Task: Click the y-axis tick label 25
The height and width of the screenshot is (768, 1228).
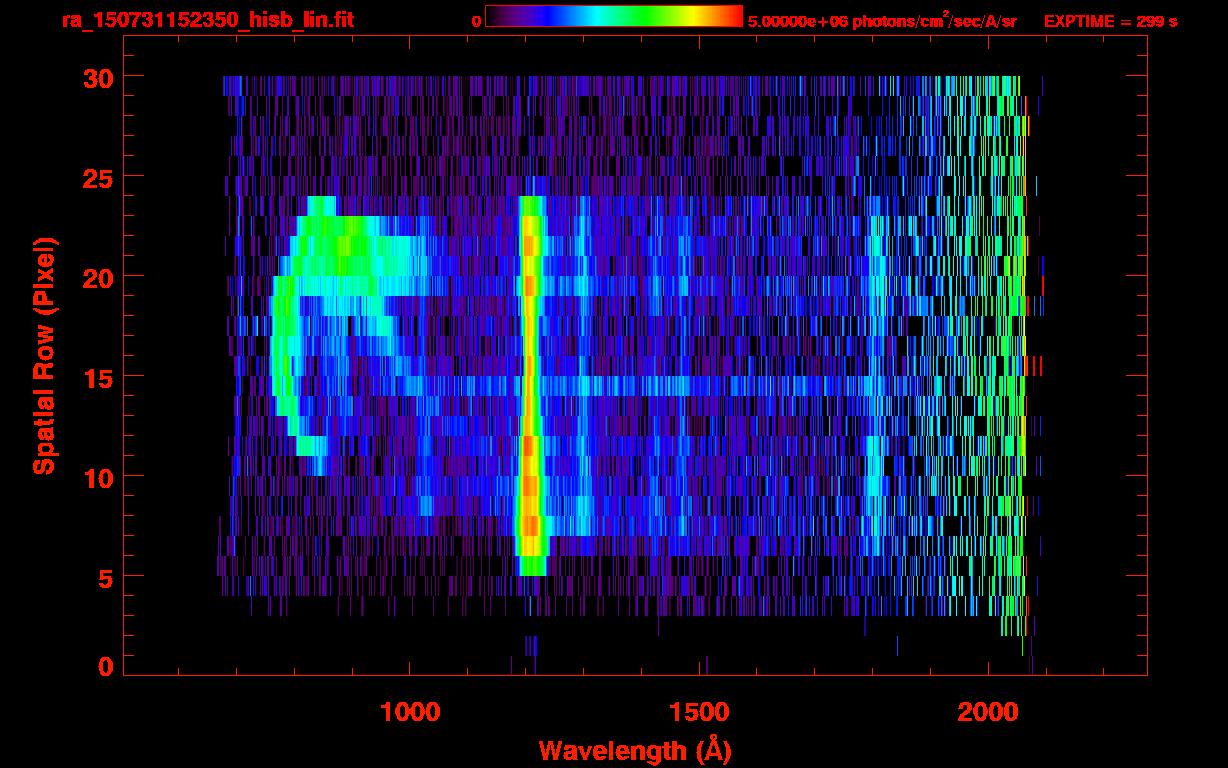Action: click(96, 177)
